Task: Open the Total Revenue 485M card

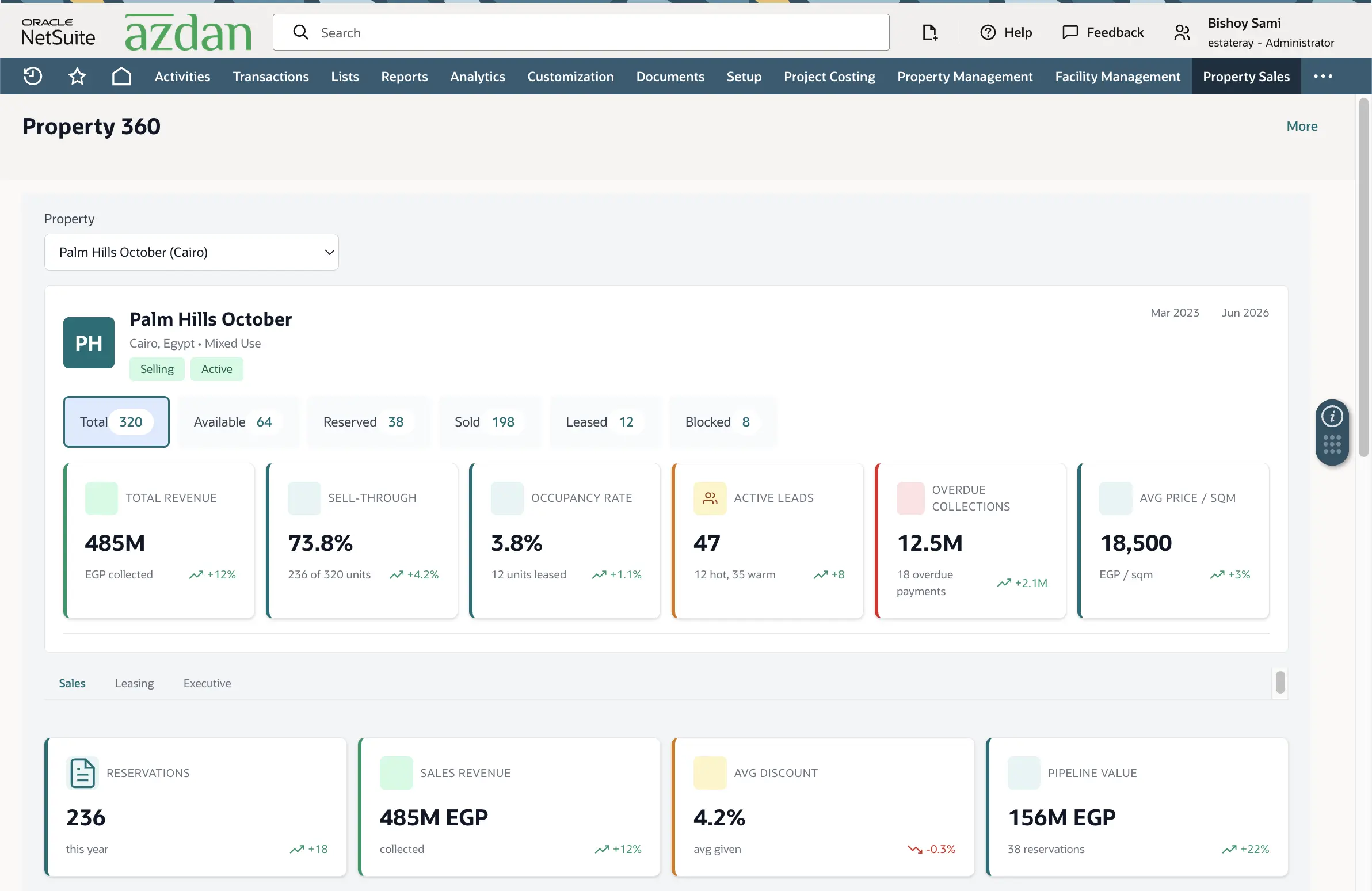Action: pyautogui.click(x=159, y=540)
